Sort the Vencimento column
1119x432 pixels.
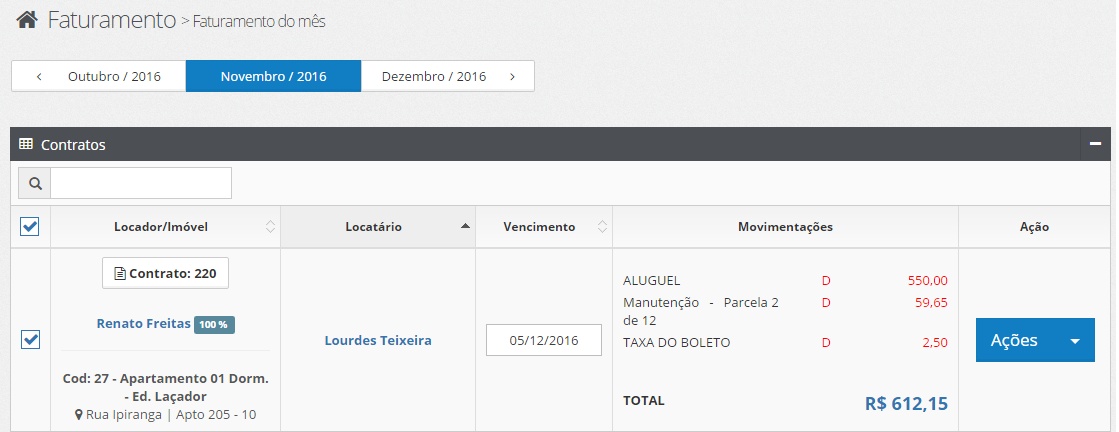[x=602, y=227]
